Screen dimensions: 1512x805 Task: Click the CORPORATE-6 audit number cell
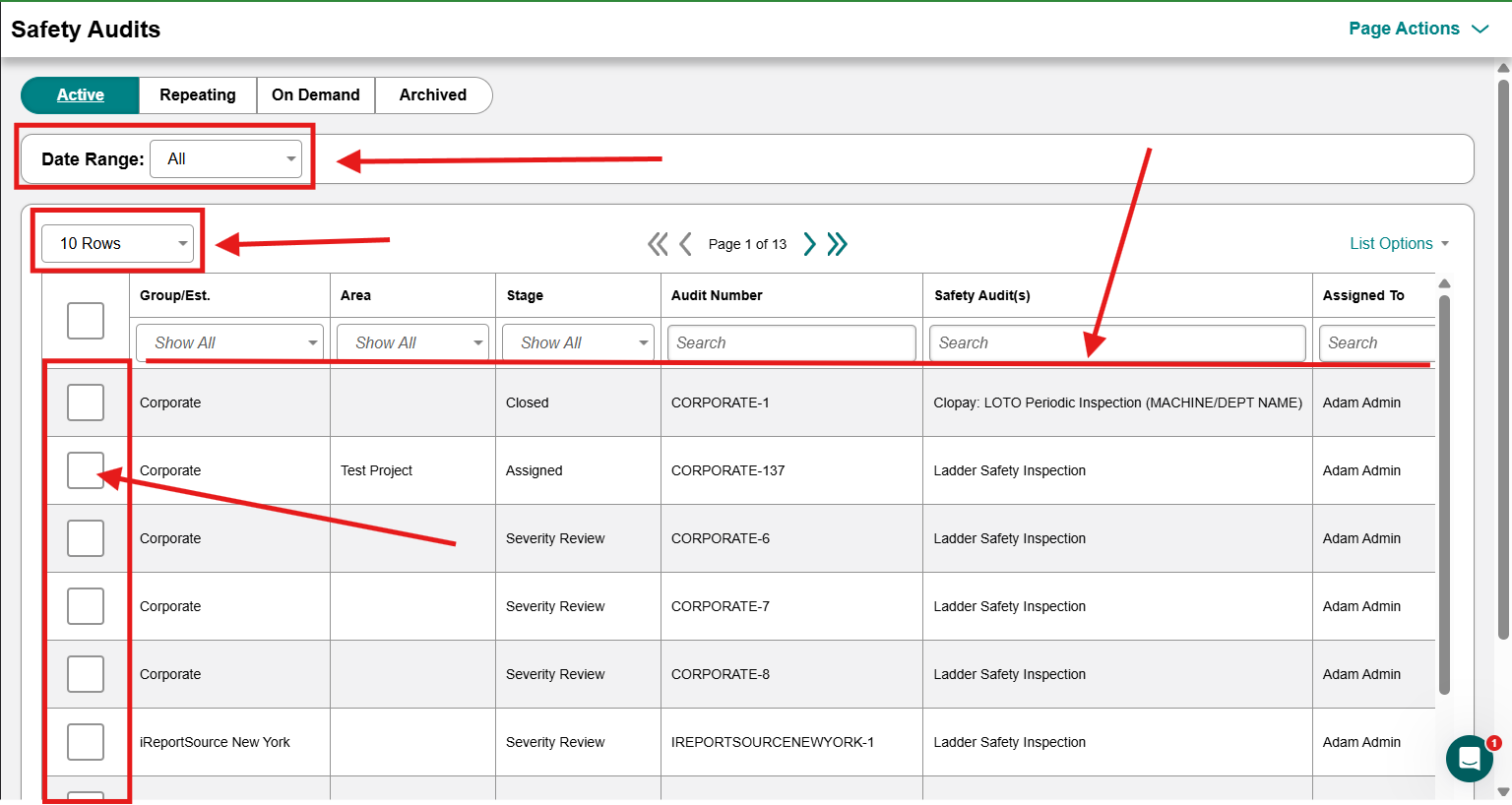791,538
